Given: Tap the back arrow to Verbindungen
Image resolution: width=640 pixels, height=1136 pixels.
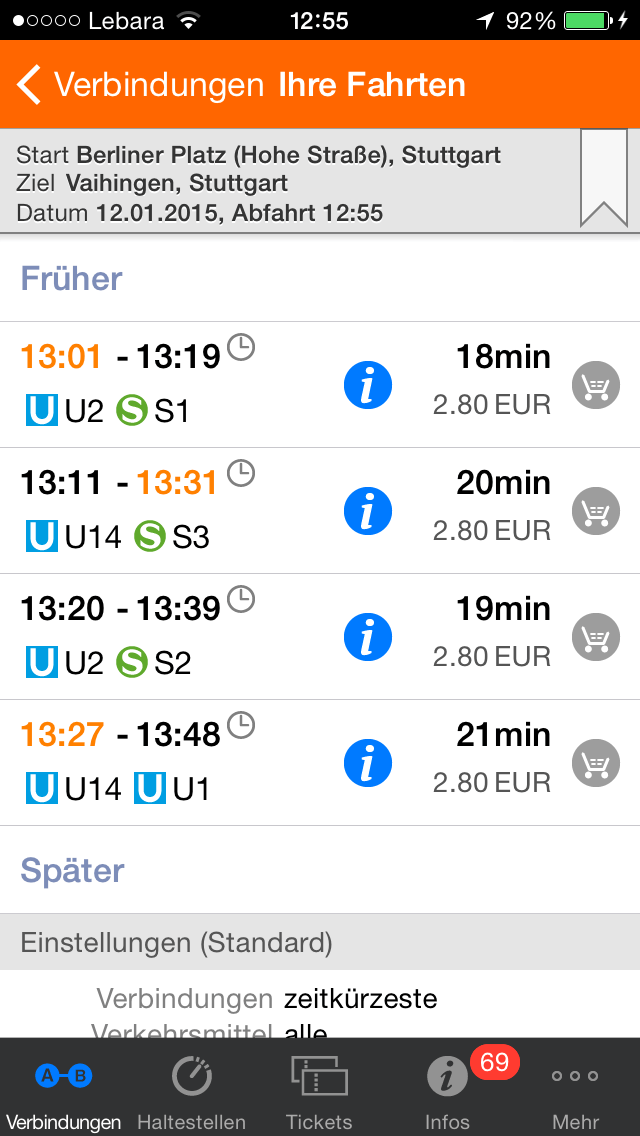Looking at the screenshot, I should (x=30, y=85).
